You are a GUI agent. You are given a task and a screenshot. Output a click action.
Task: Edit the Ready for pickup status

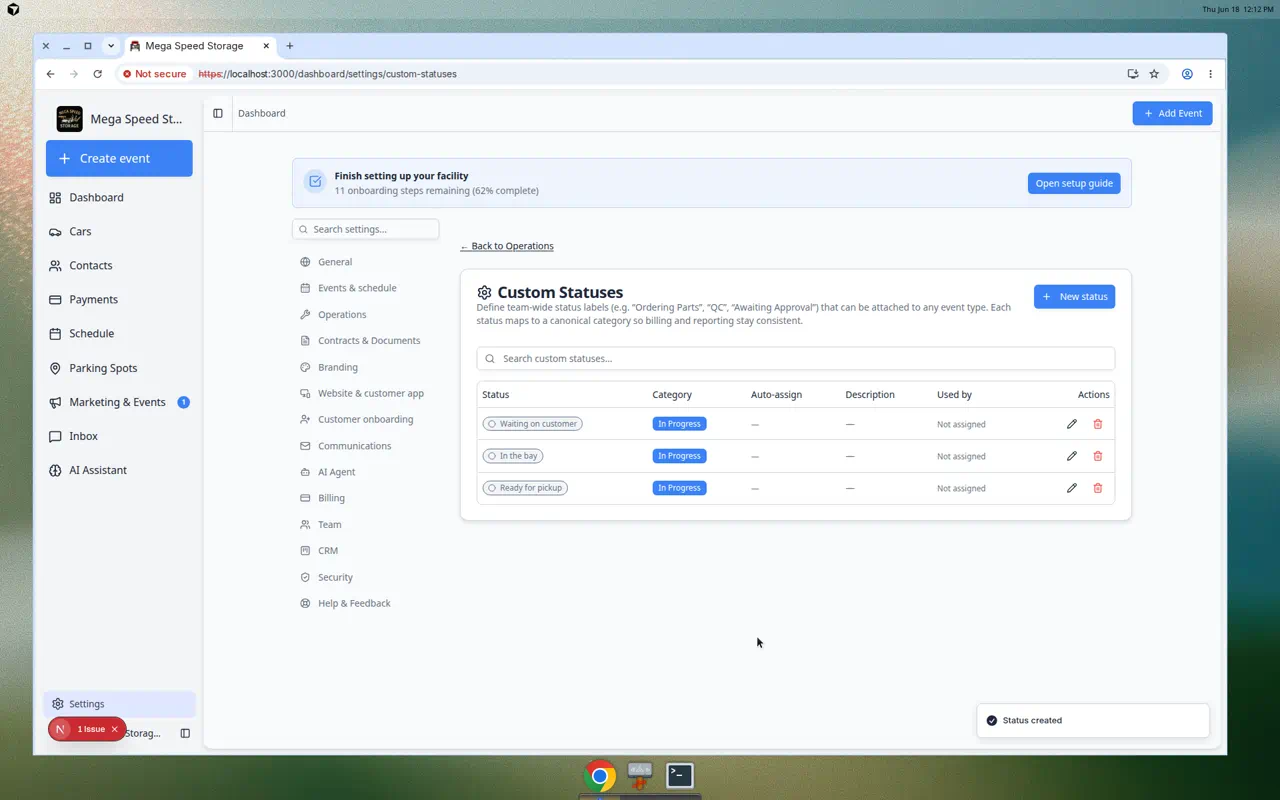point(1071,488)
